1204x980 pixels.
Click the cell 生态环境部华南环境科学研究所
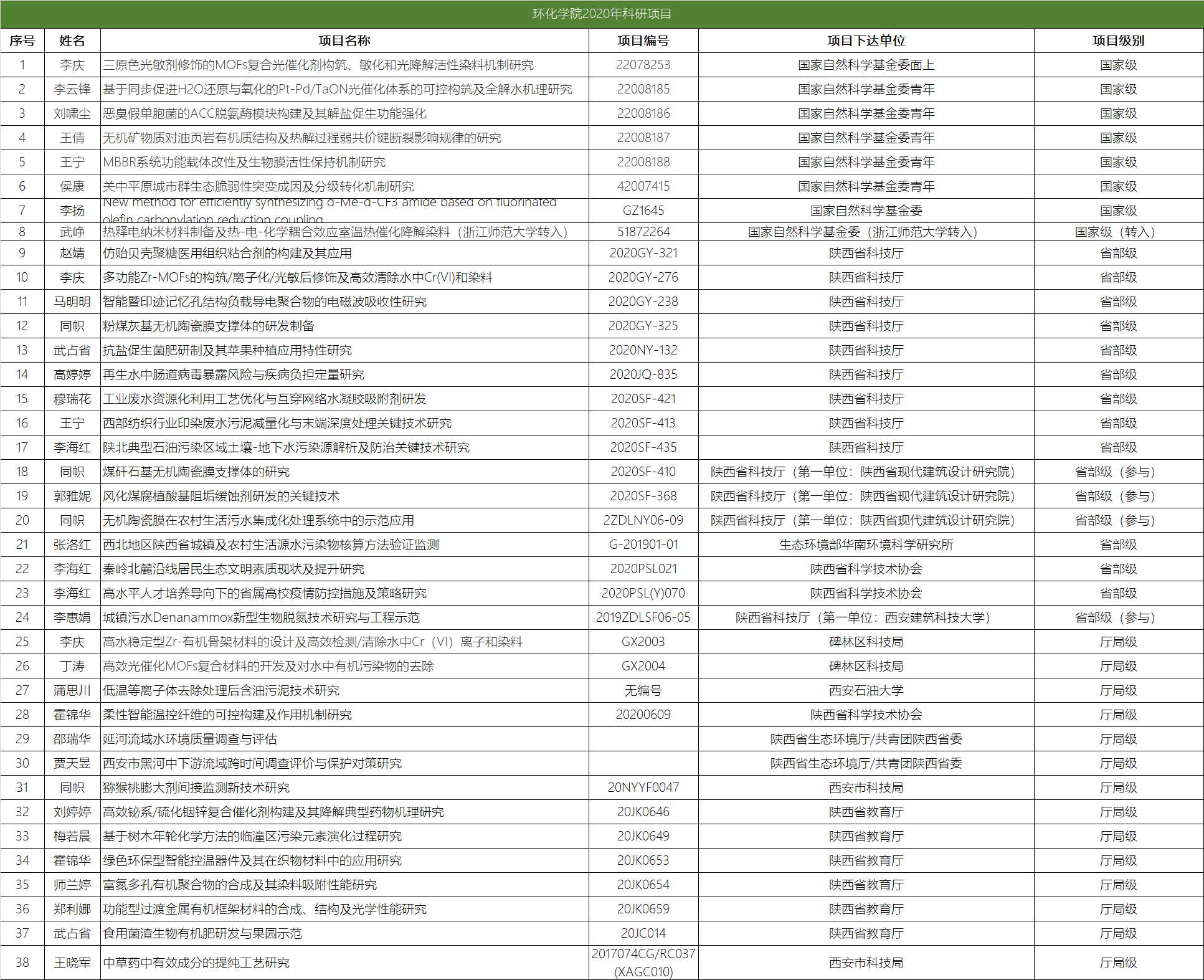tap(866, 545)
